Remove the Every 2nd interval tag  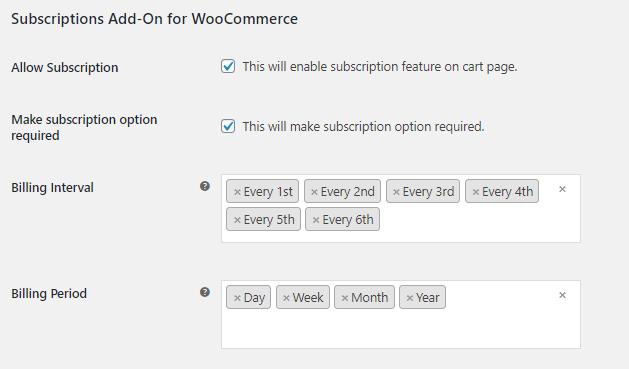[x=314, y=192]
